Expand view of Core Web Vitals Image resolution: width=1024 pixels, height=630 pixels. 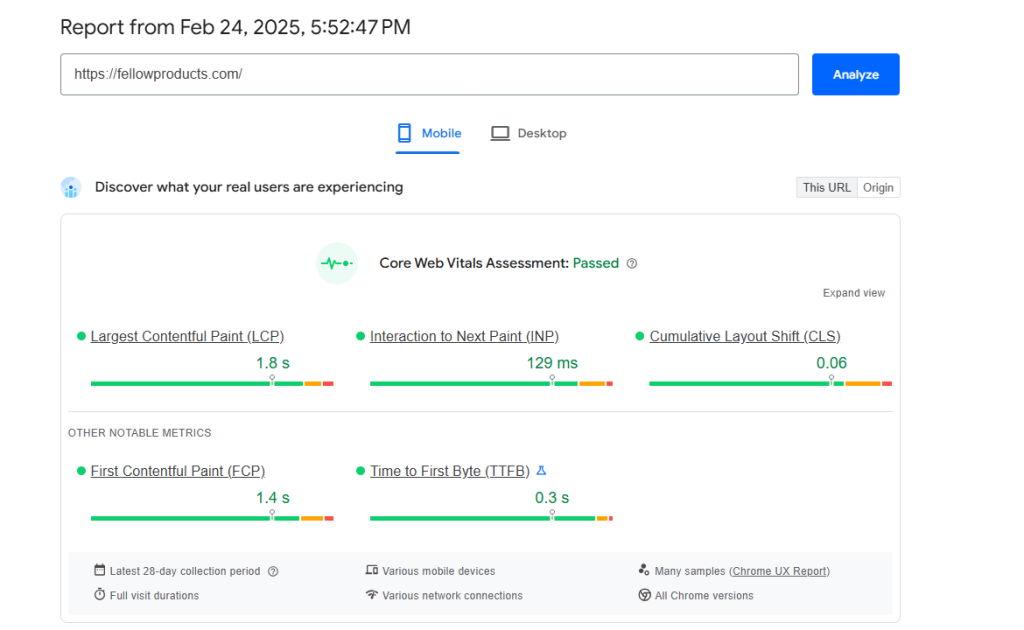tap(853, 293)
